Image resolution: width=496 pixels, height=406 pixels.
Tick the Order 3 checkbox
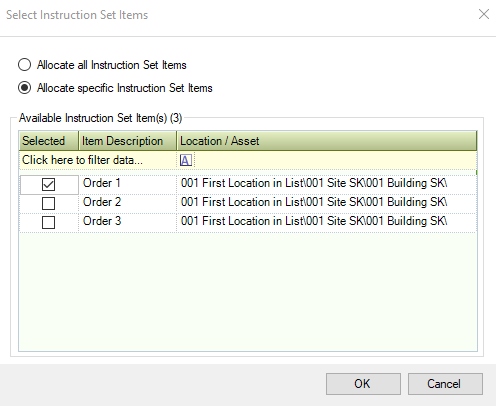click(48, 222)
